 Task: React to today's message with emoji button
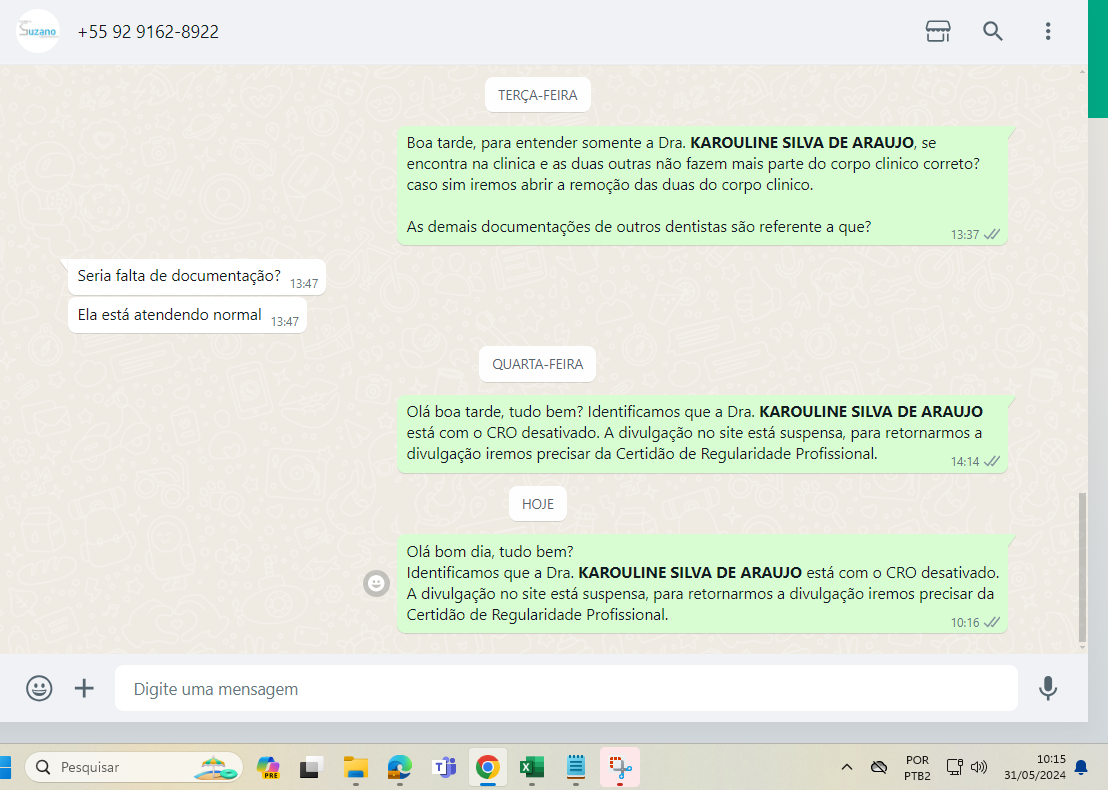tap(376, 583)
